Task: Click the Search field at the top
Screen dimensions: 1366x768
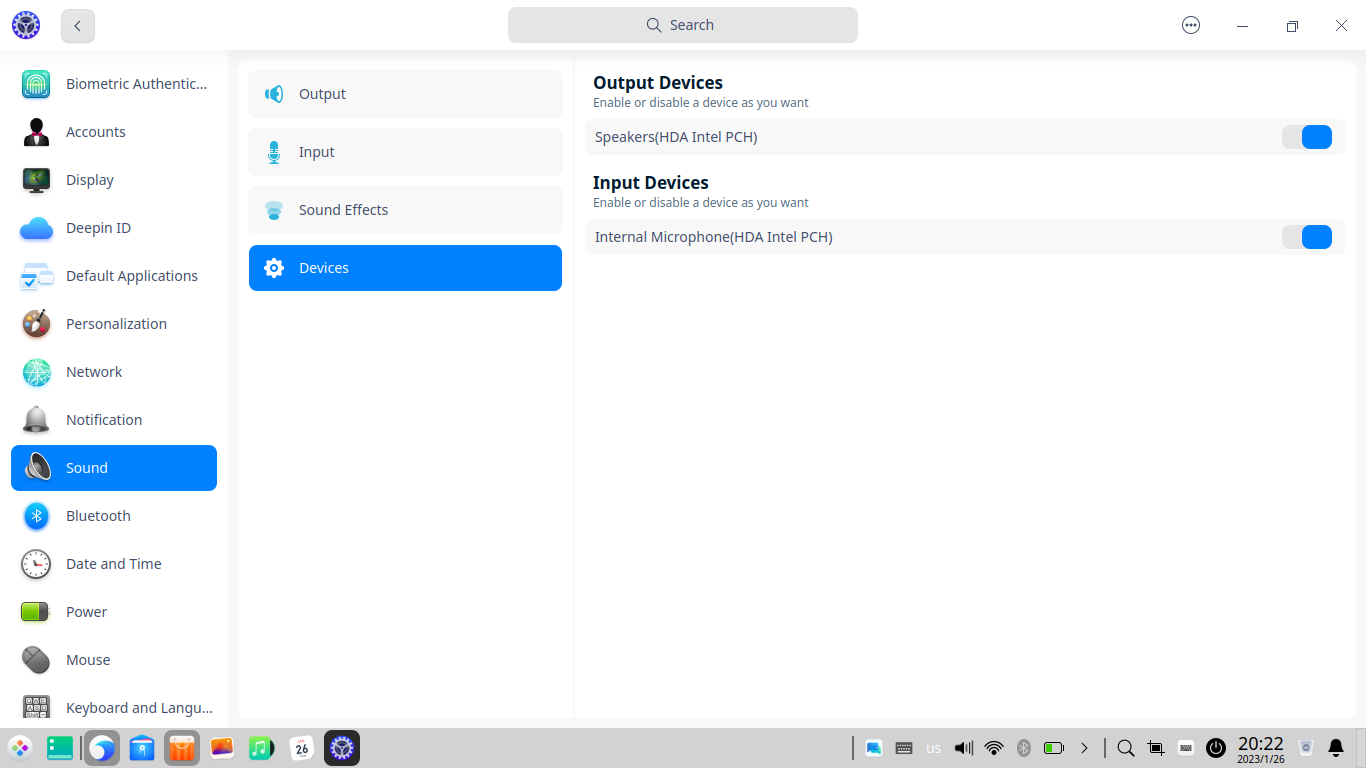Action: point(683,25)
